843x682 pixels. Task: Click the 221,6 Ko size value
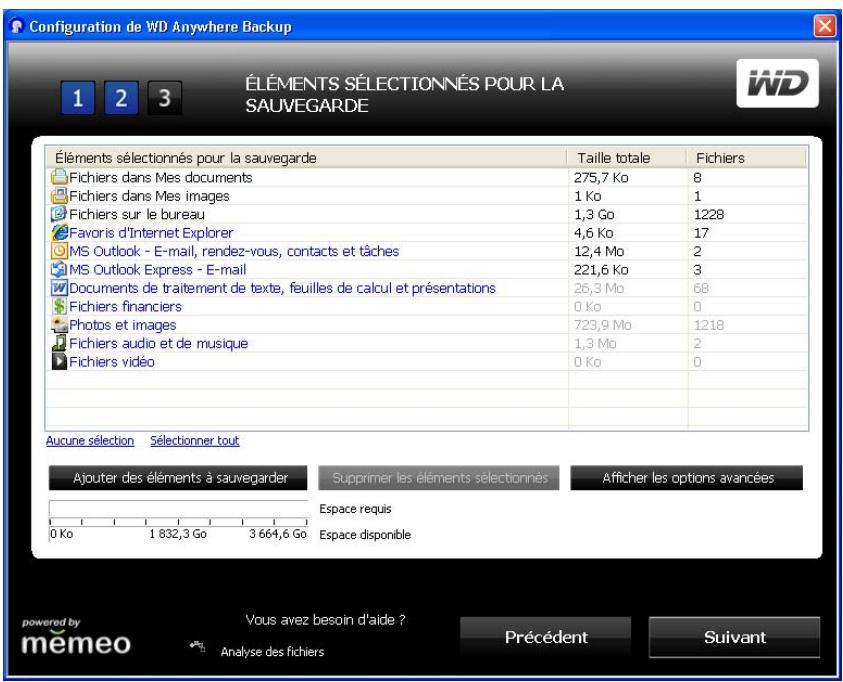601,269
